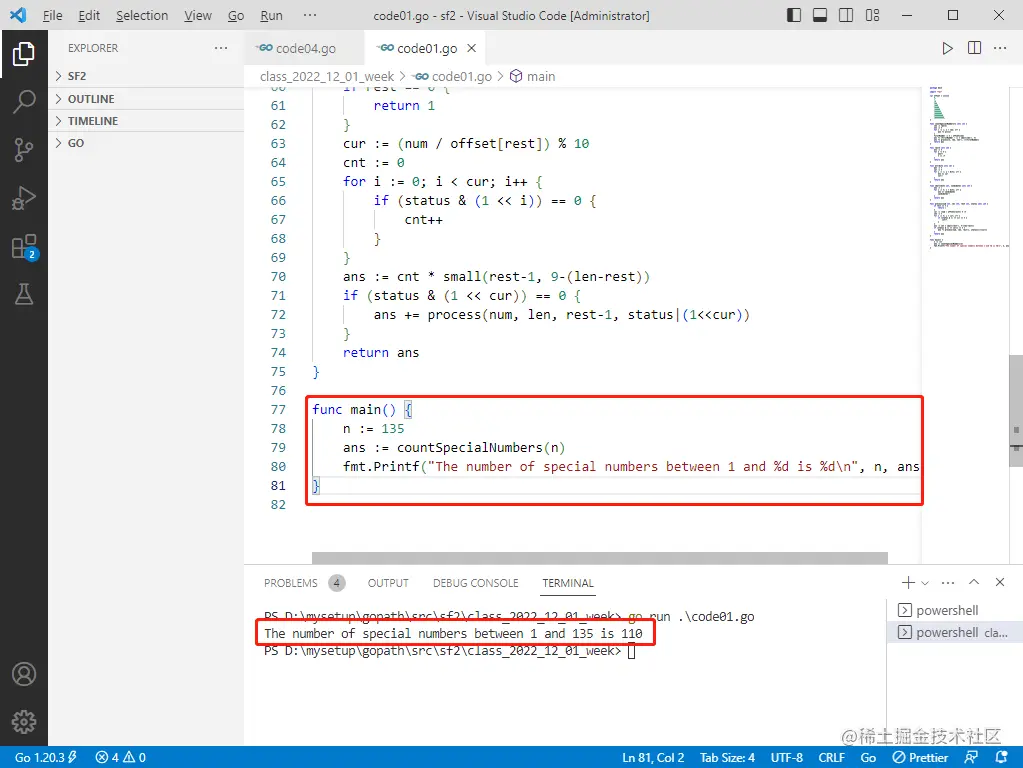Expand the TIMELINE section
This screenshot has height=768, width=1023.
point(146,121)
